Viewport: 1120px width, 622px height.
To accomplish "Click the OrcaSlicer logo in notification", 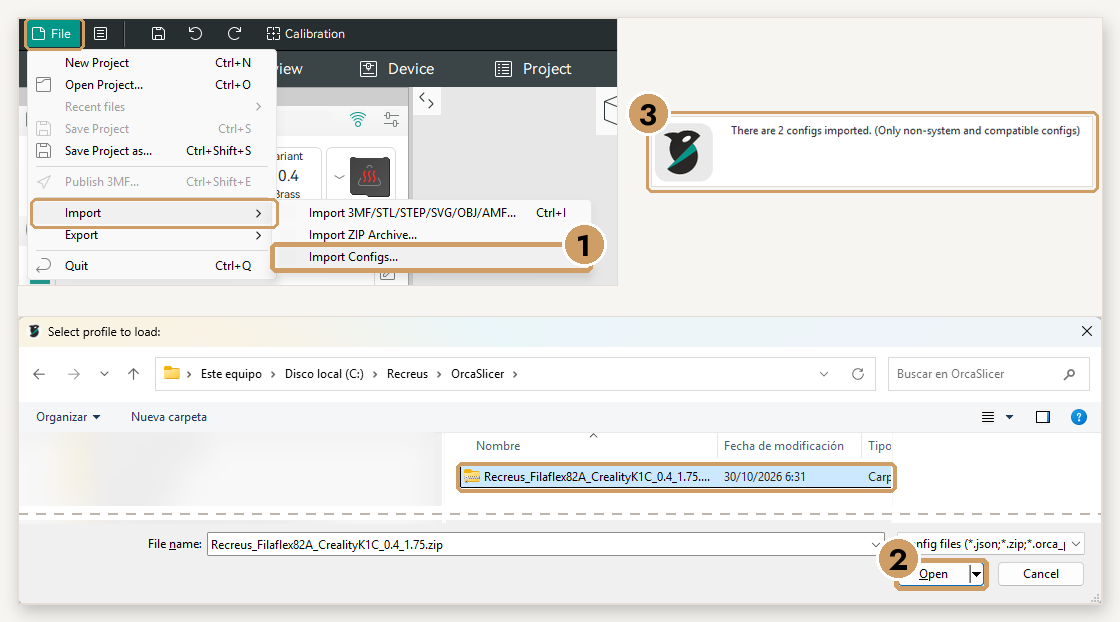I will point(683,152).
